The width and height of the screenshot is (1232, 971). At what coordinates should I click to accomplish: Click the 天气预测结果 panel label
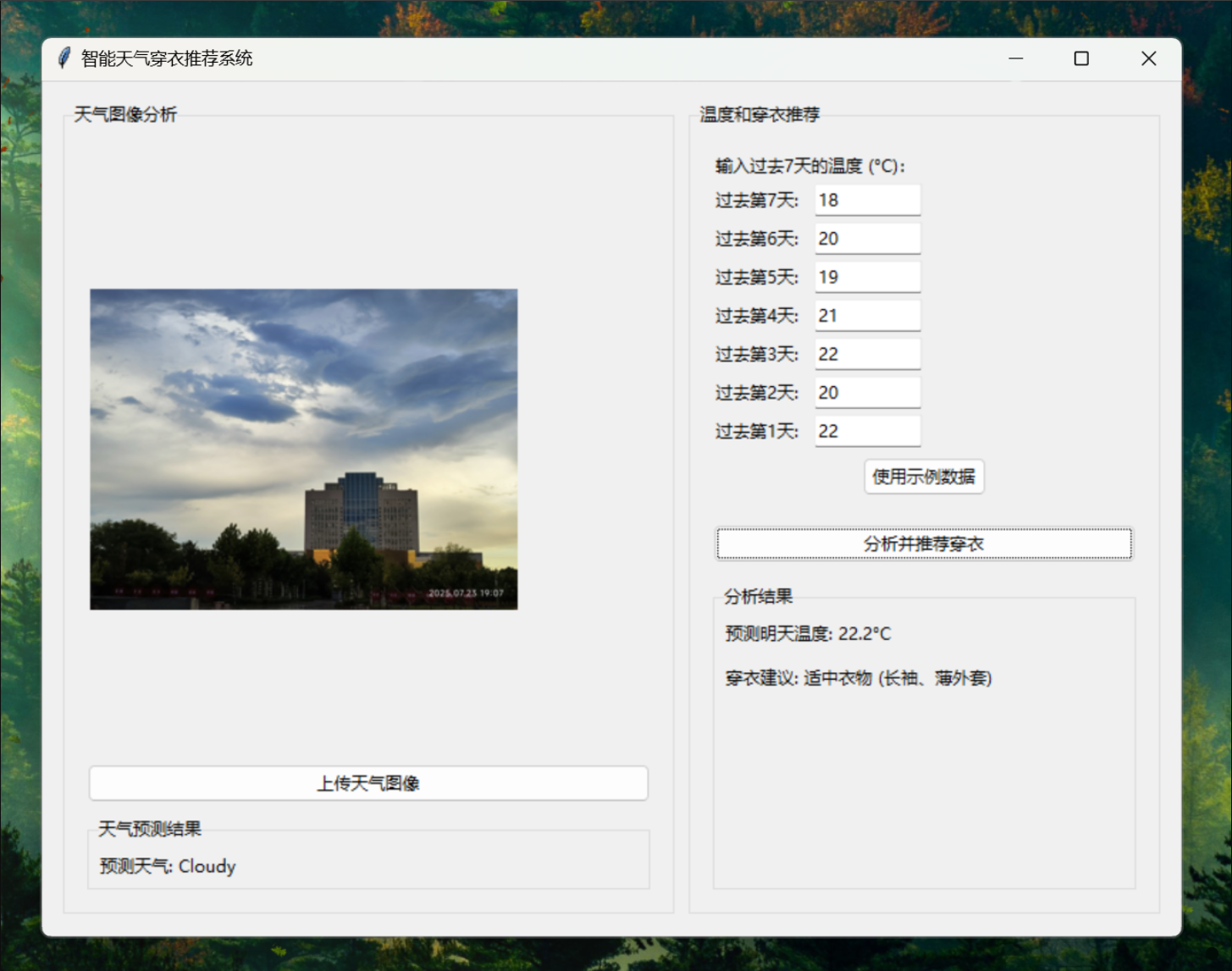point(150,829)
